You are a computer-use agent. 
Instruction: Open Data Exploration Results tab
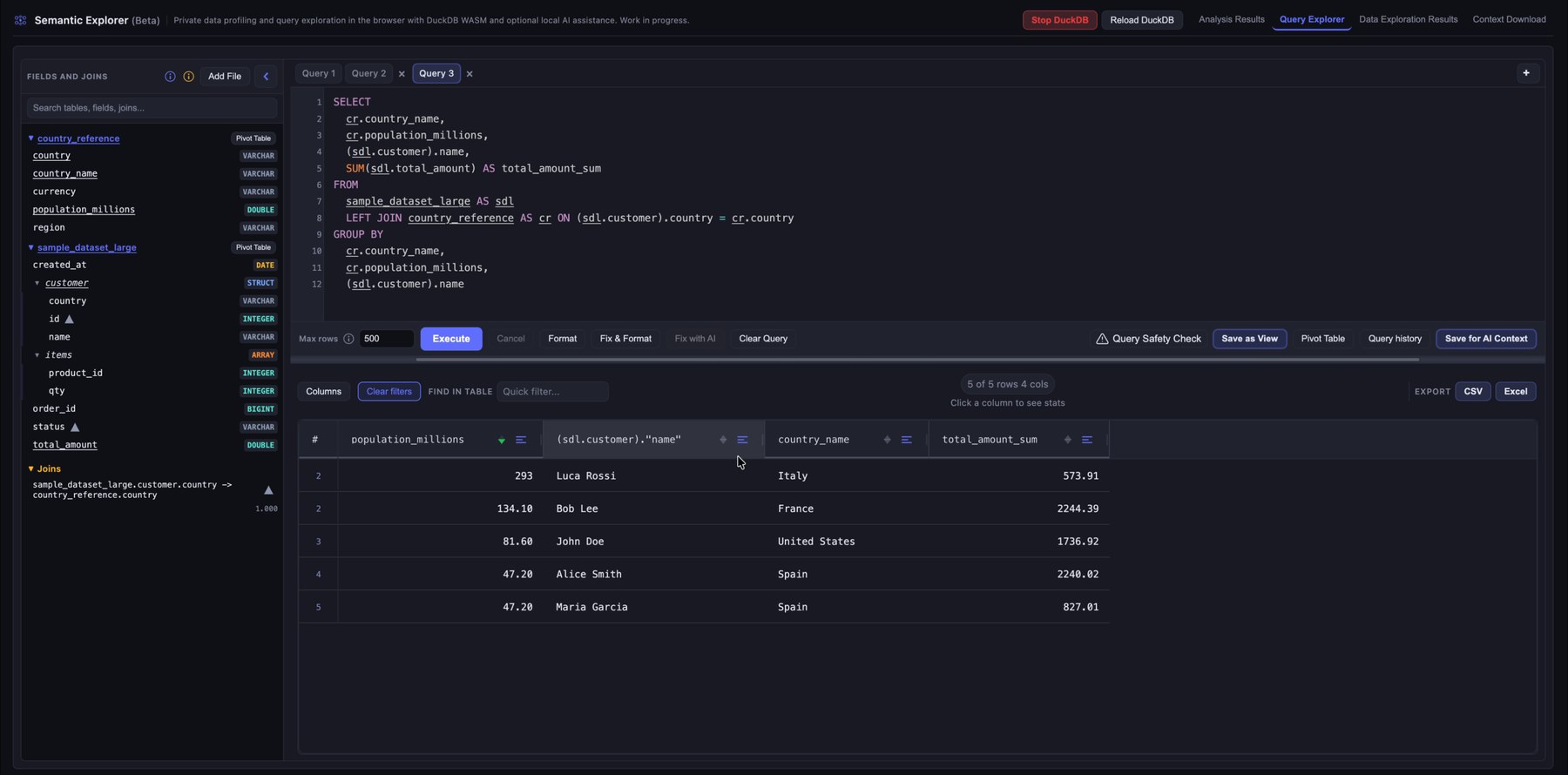tap(1408, 19)
